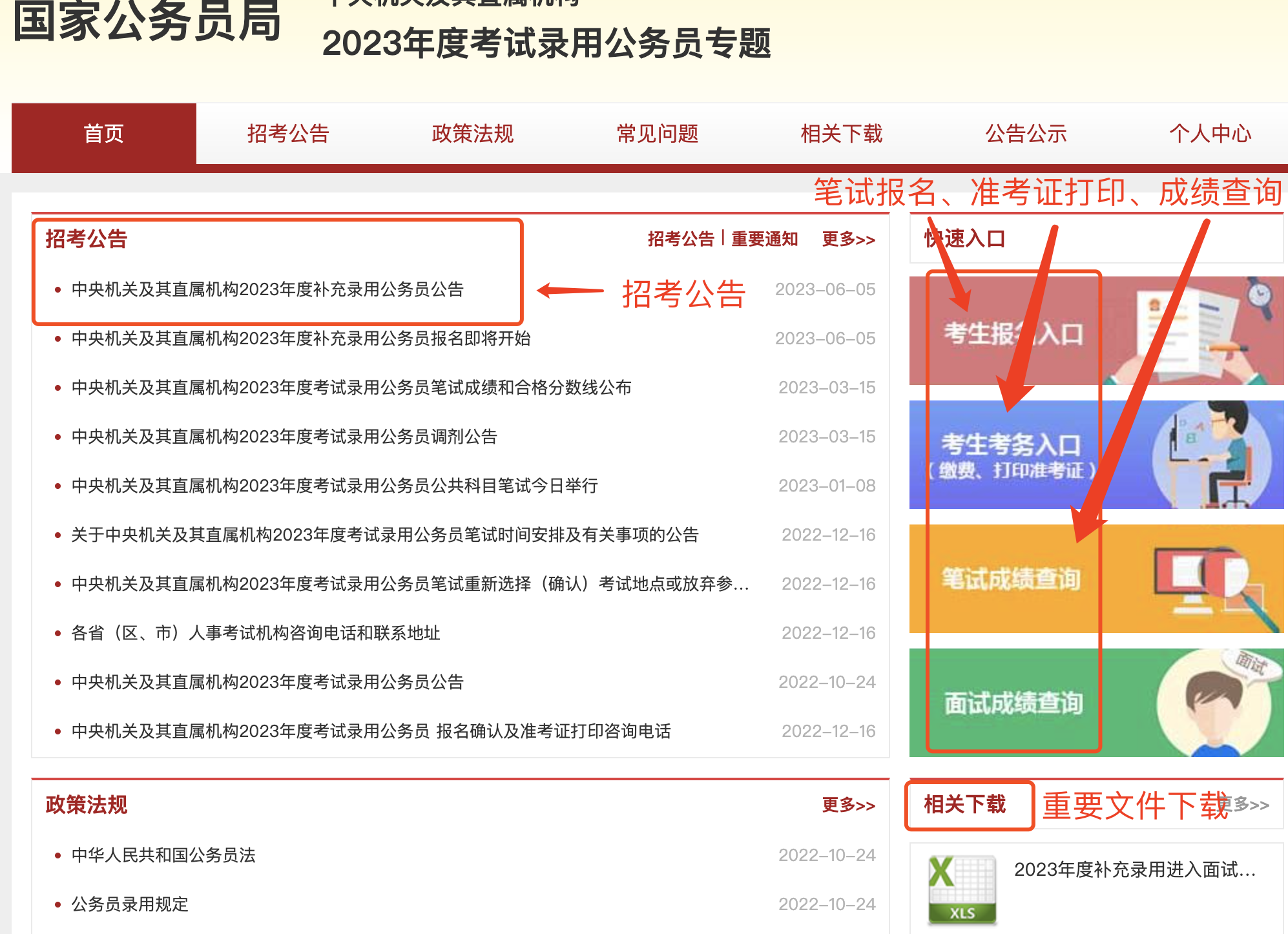Viewport: 1288px width, 934px height.
Task: Click the 招考公告 sub-tab link beside 重要通知
Action: pos(681,239)
